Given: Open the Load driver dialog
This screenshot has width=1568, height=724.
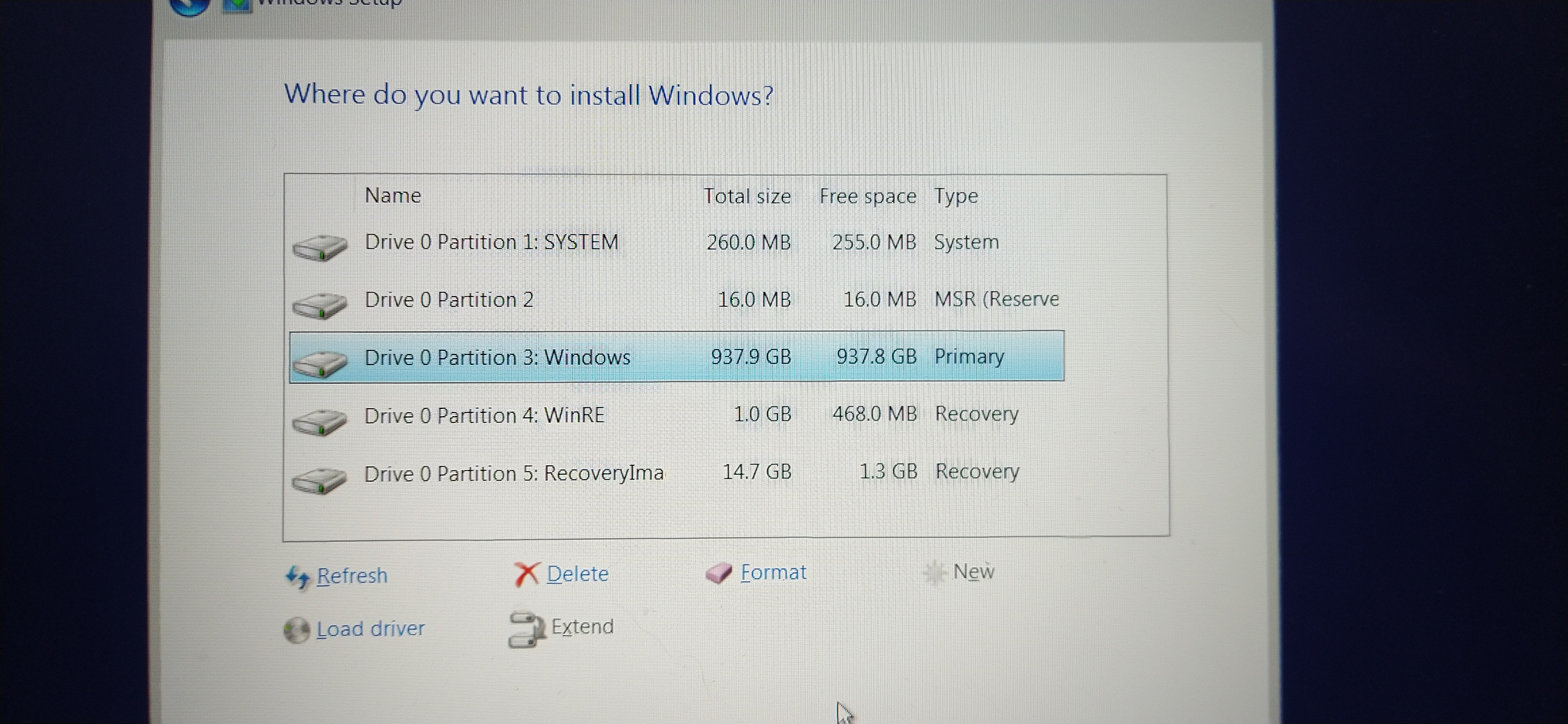Looking at the screenshot, I should coord(369,628).
